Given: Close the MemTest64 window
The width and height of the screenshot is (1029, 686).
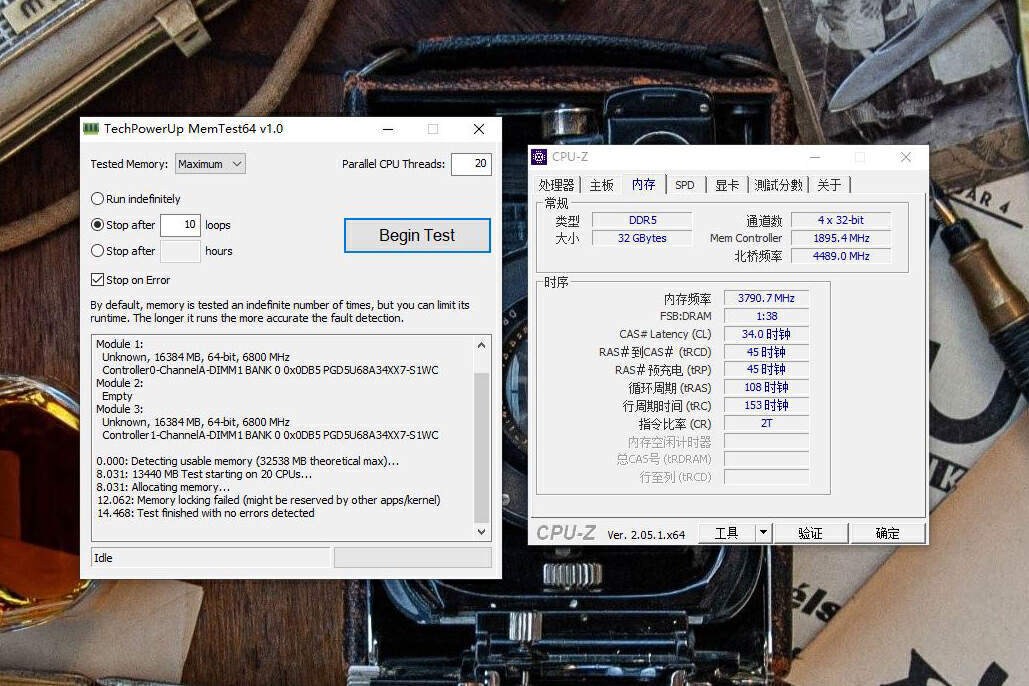Looking at the screenshot, I should point(479,129).
